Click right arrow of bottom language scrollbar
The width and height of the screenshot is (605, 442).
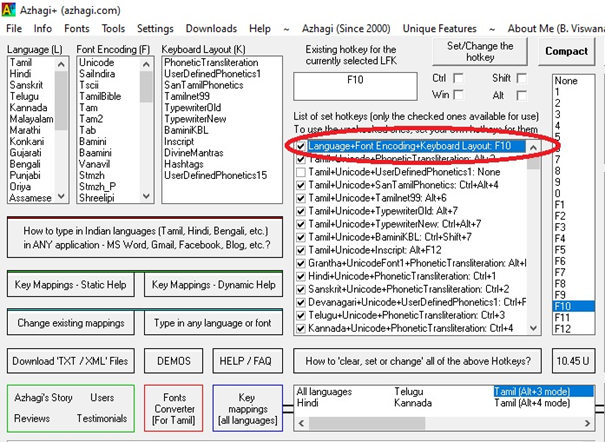[x=587, y=423]
